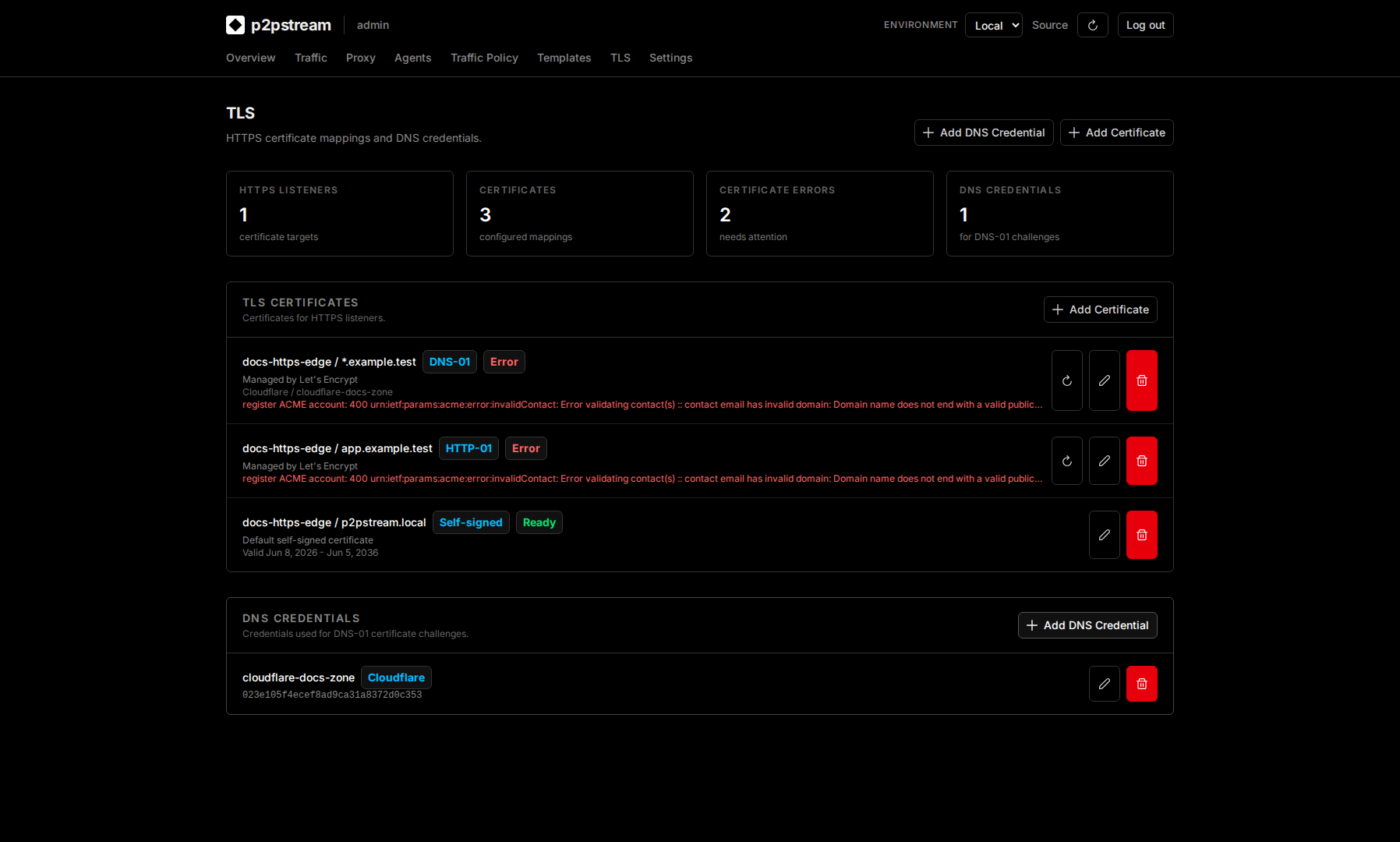
Task: Open the Templates tab
Action: pyautogui.click(x=564, y=58)
